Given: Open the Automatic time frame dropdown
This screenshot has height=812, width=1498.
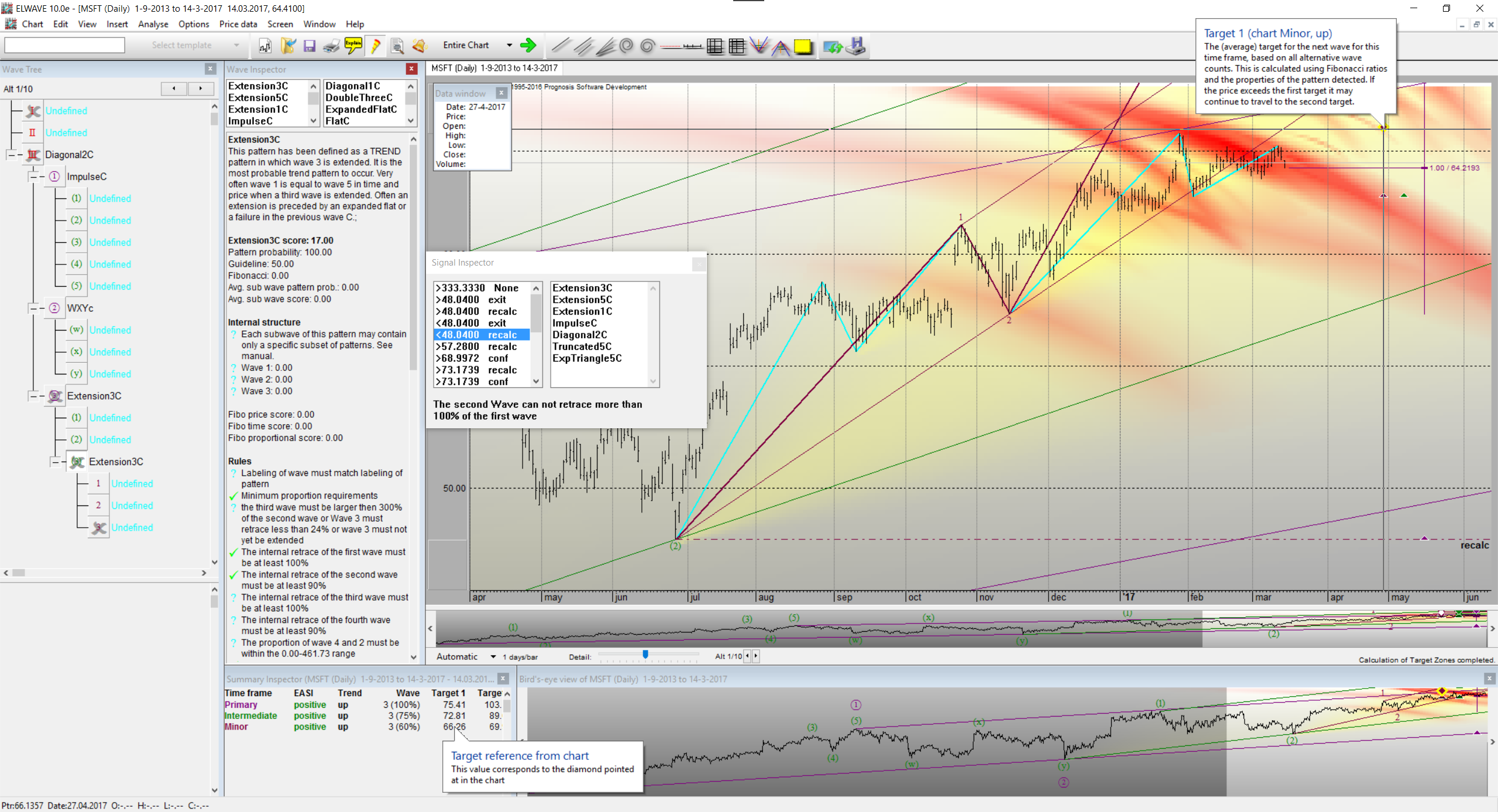Looking at the screenshot, I should 493,656.
